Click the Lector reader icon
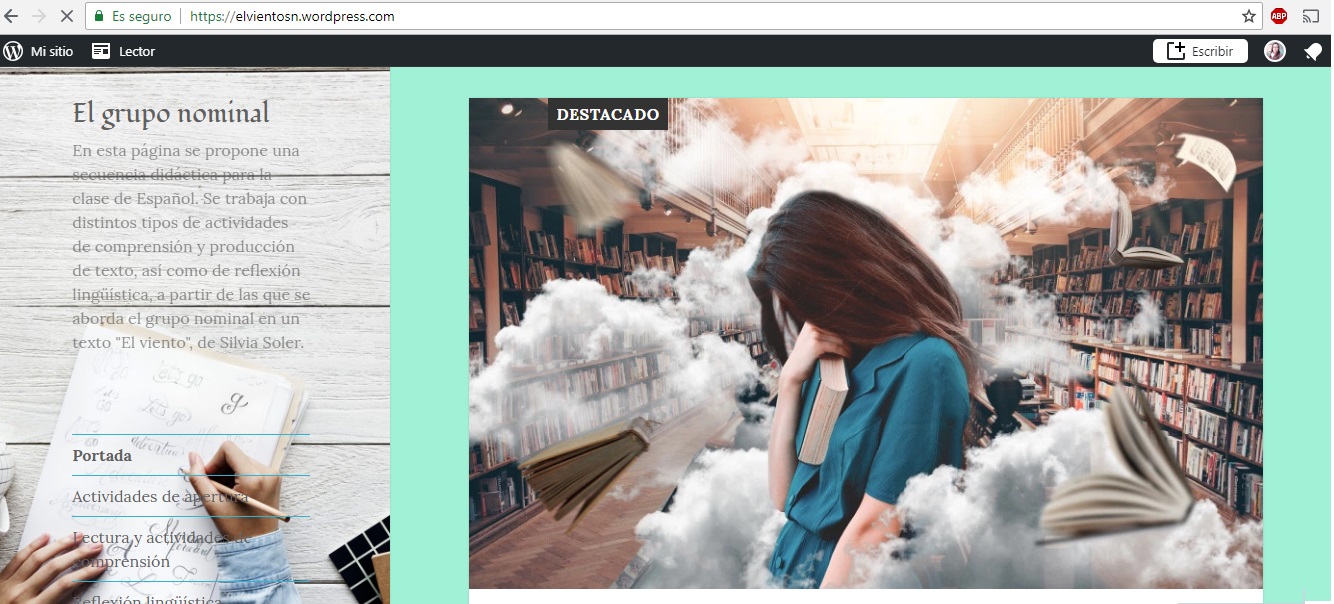 pos(101,51)
